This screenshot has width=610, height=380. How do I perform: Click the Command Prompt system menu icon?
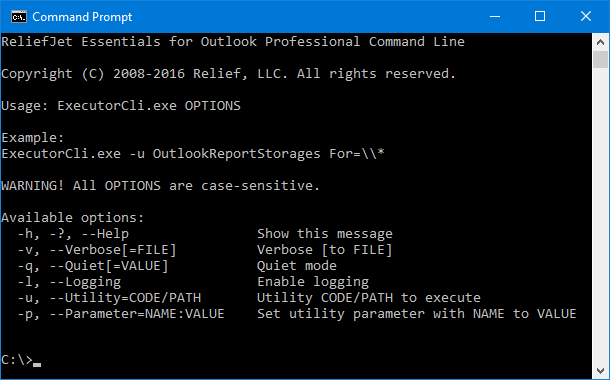[x=18, y=17]
